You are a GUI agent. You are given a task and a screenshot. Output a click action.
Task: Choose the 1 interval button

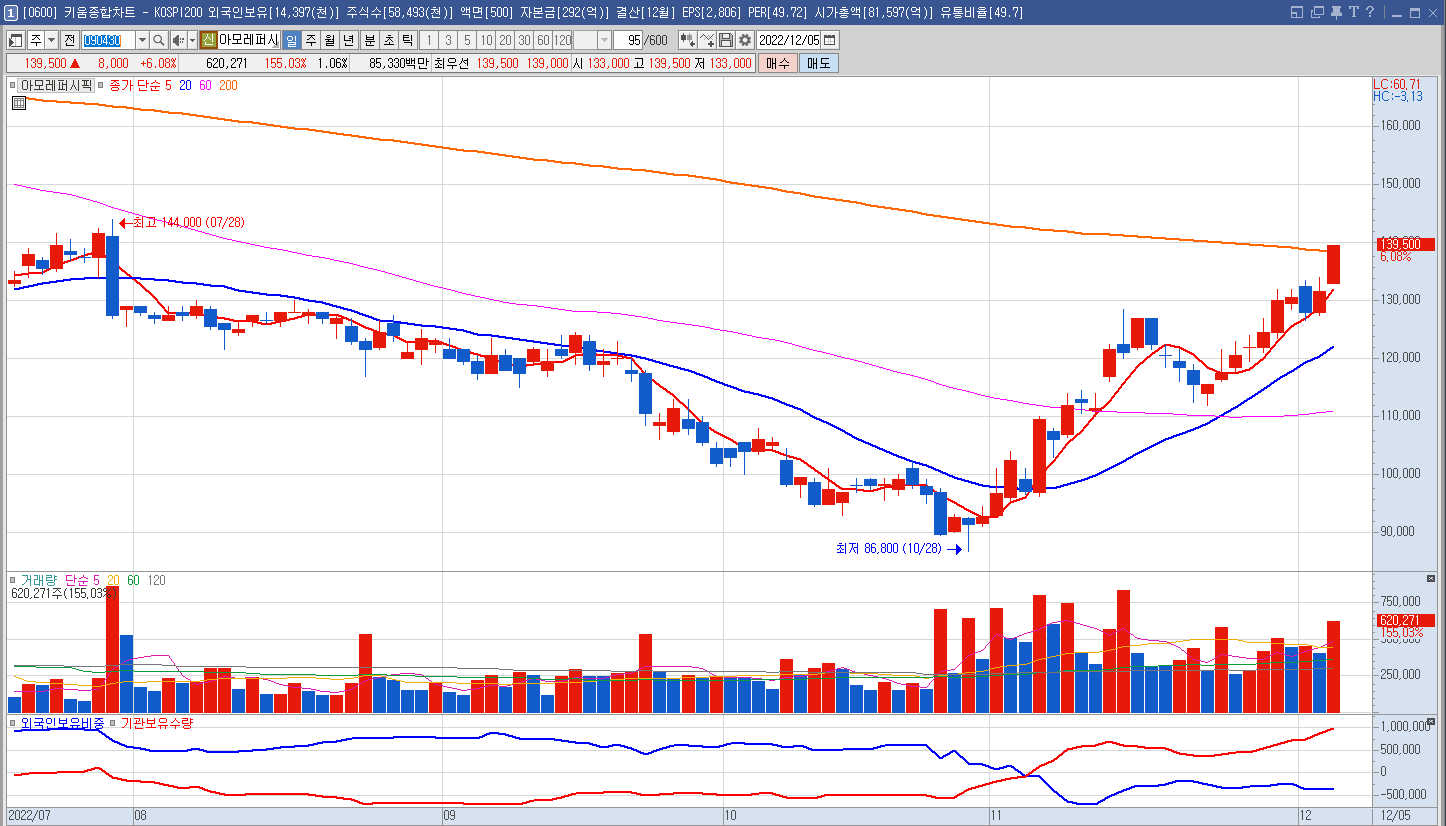pyautogui.click(x=429, y=40)
